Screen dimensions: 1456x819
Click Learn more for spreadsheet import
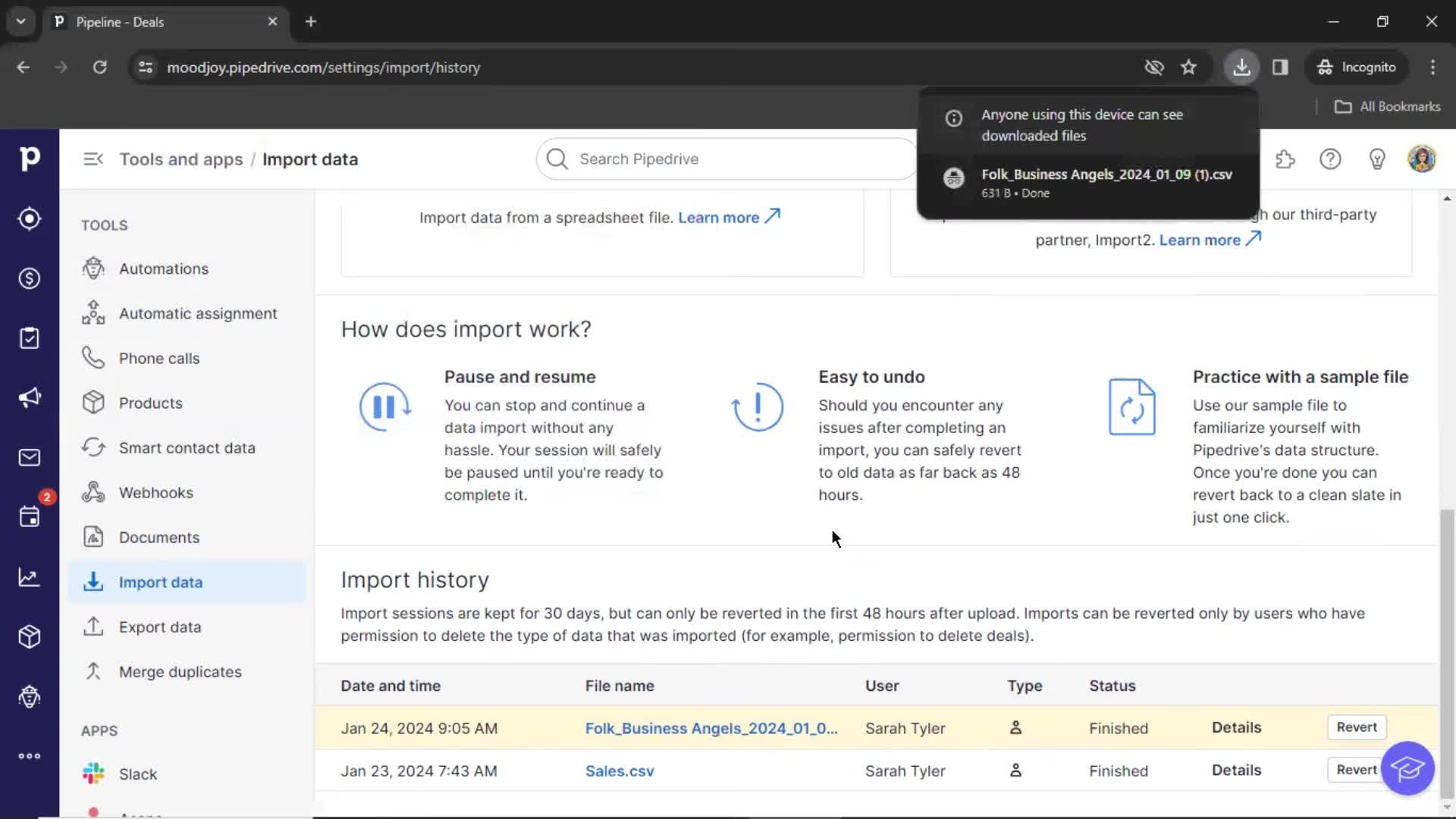point(729,217)
